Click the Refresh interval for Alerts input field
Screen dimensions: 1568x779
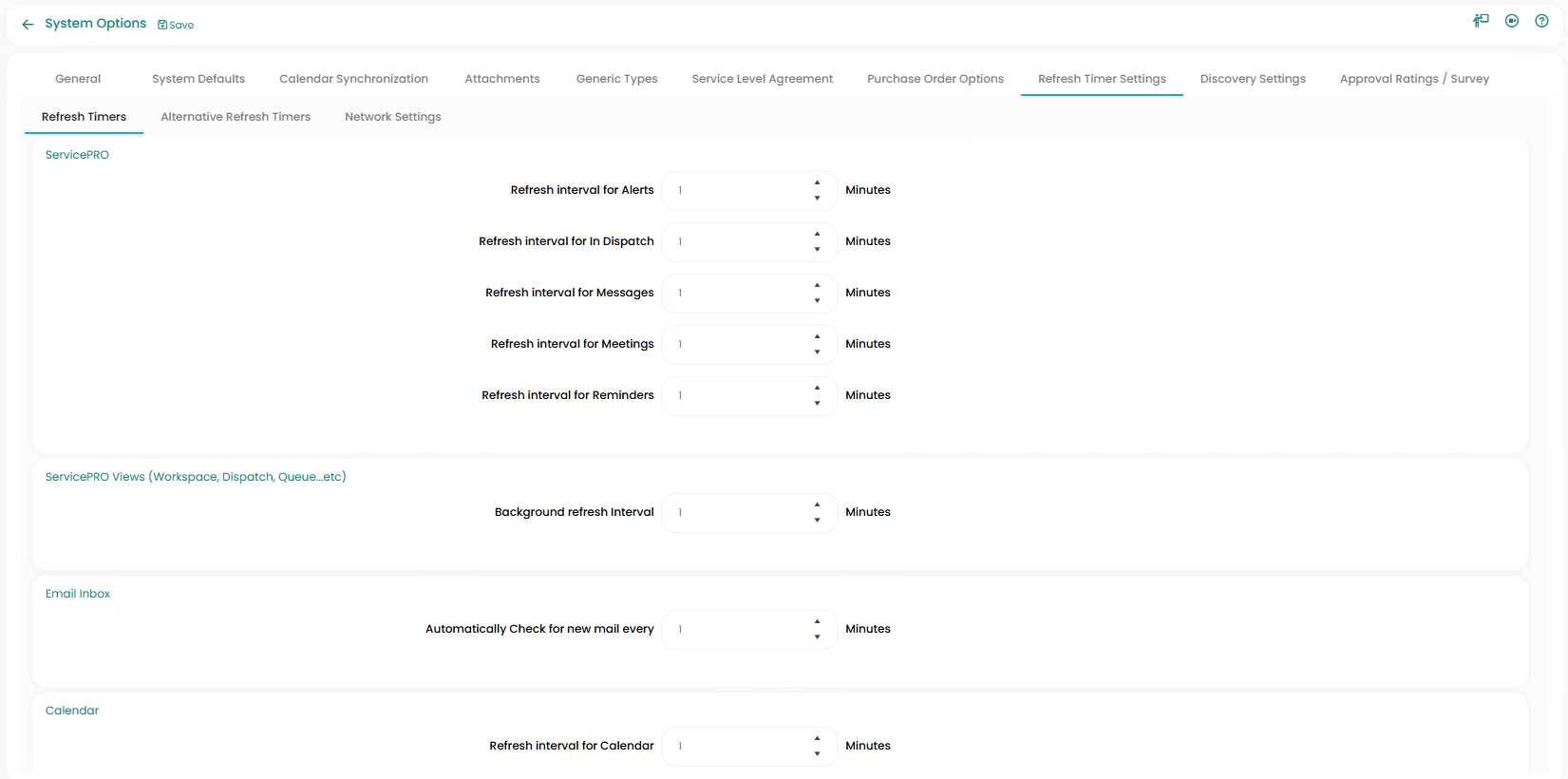[736, 191]
